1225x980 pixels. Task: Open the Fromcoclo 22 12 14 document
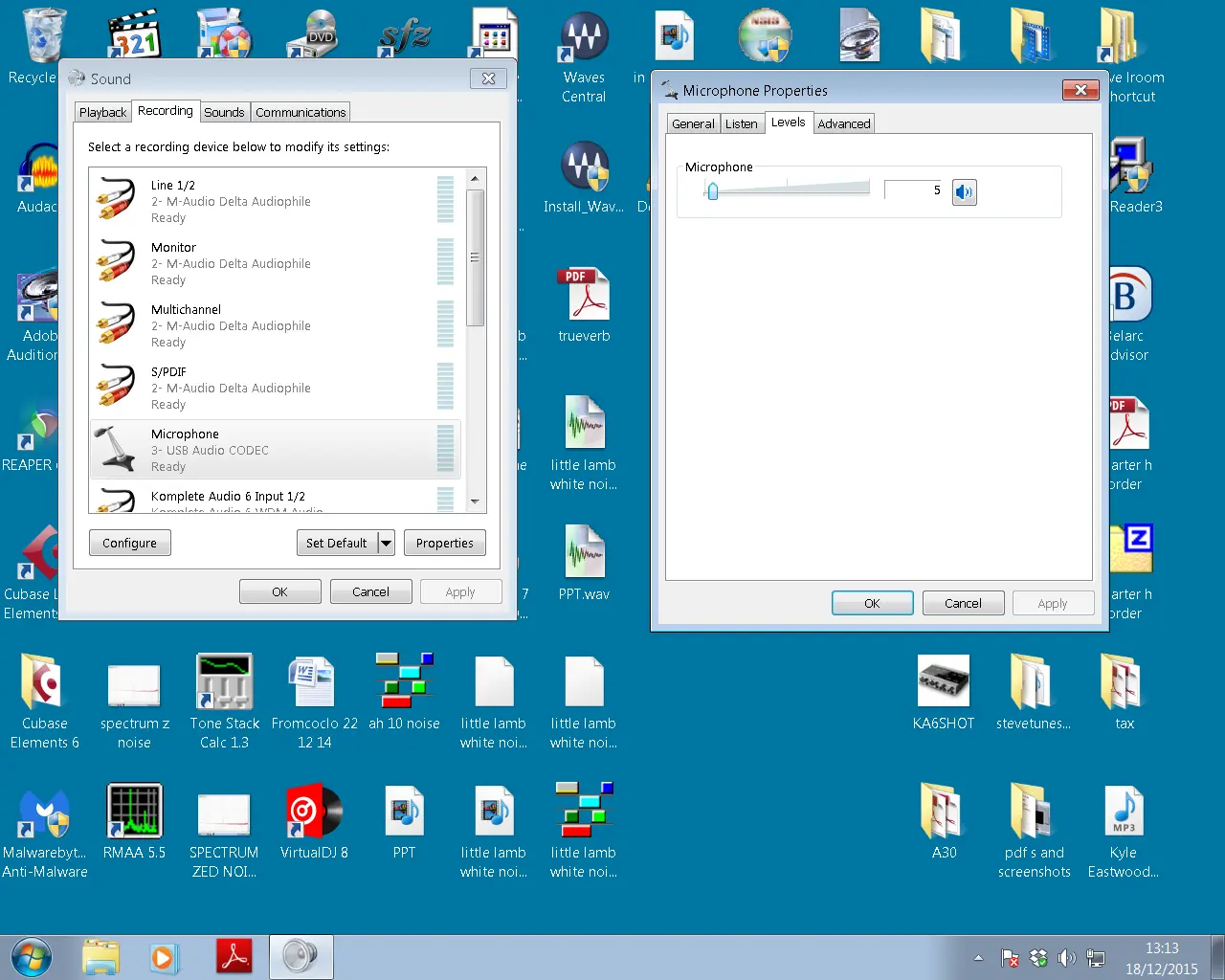click(314, 702)
